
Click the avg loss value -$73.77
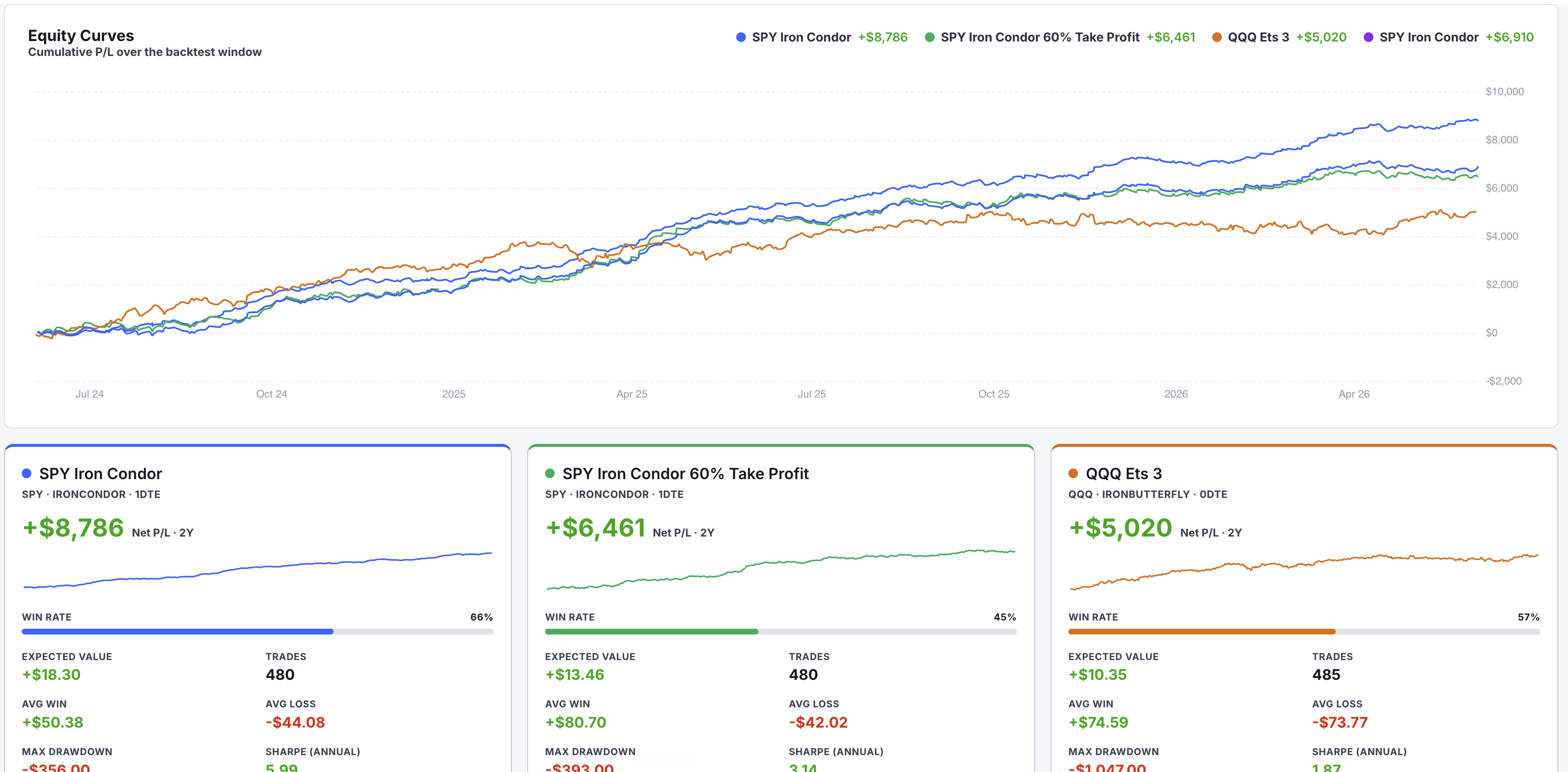coord(1340,723)
